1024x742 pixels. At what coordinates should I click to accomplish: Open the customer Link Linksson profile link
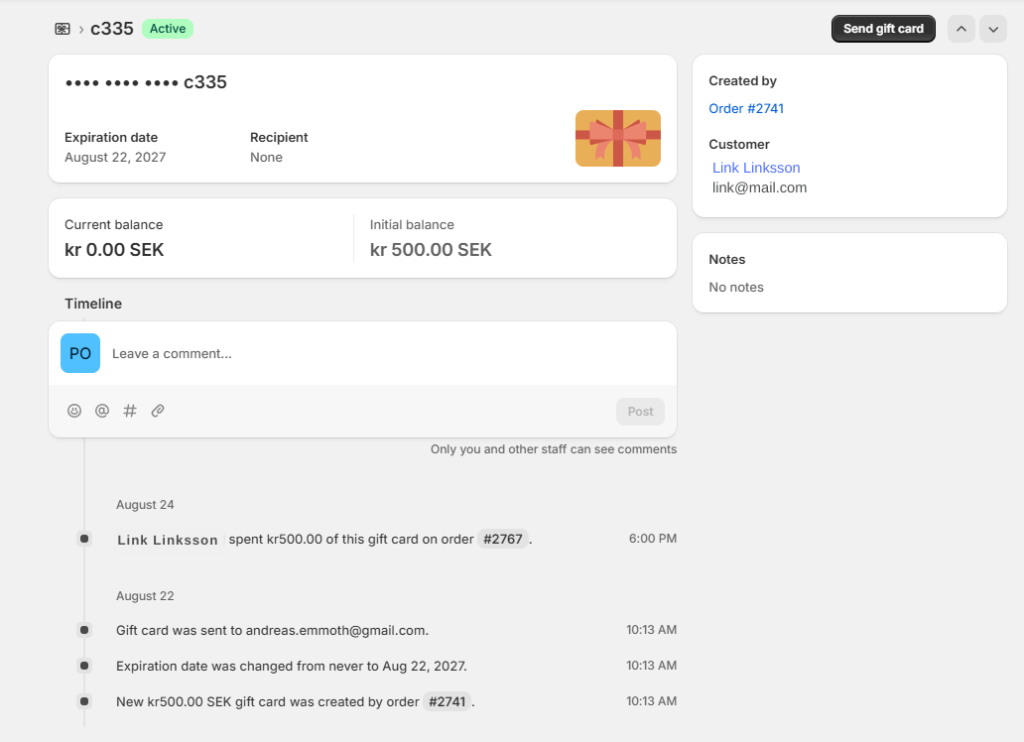click(x=755, y=167)
